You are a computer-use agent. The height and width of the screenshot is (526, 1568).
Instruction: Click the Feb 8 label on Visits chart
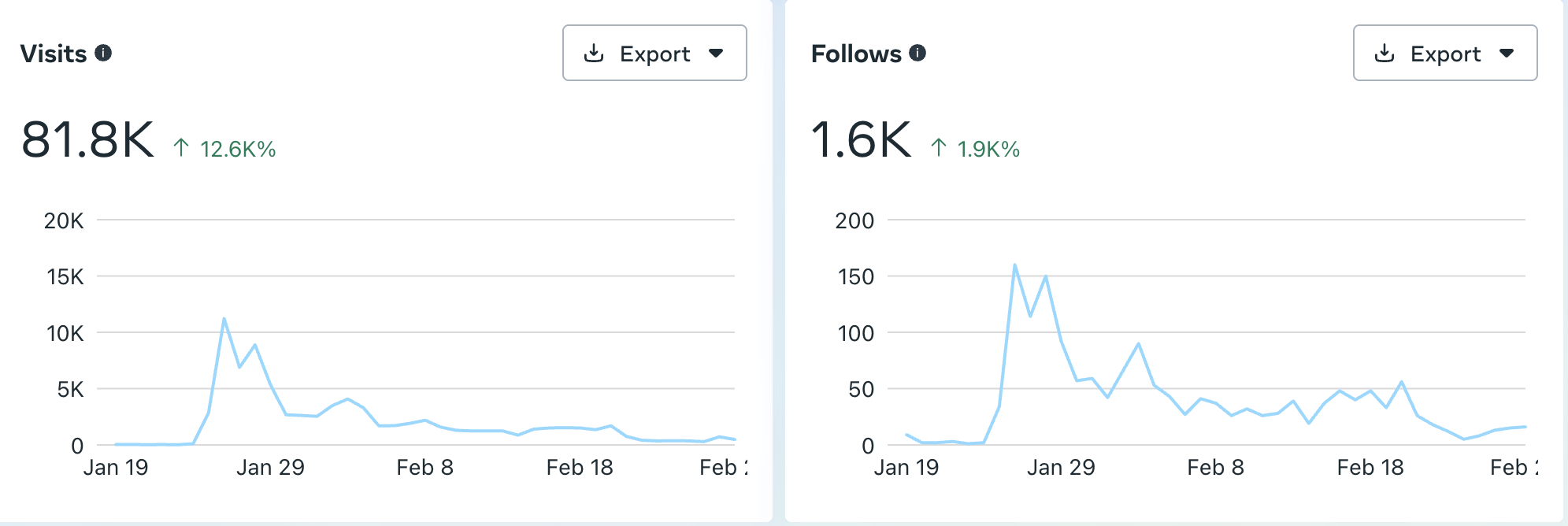424,468
